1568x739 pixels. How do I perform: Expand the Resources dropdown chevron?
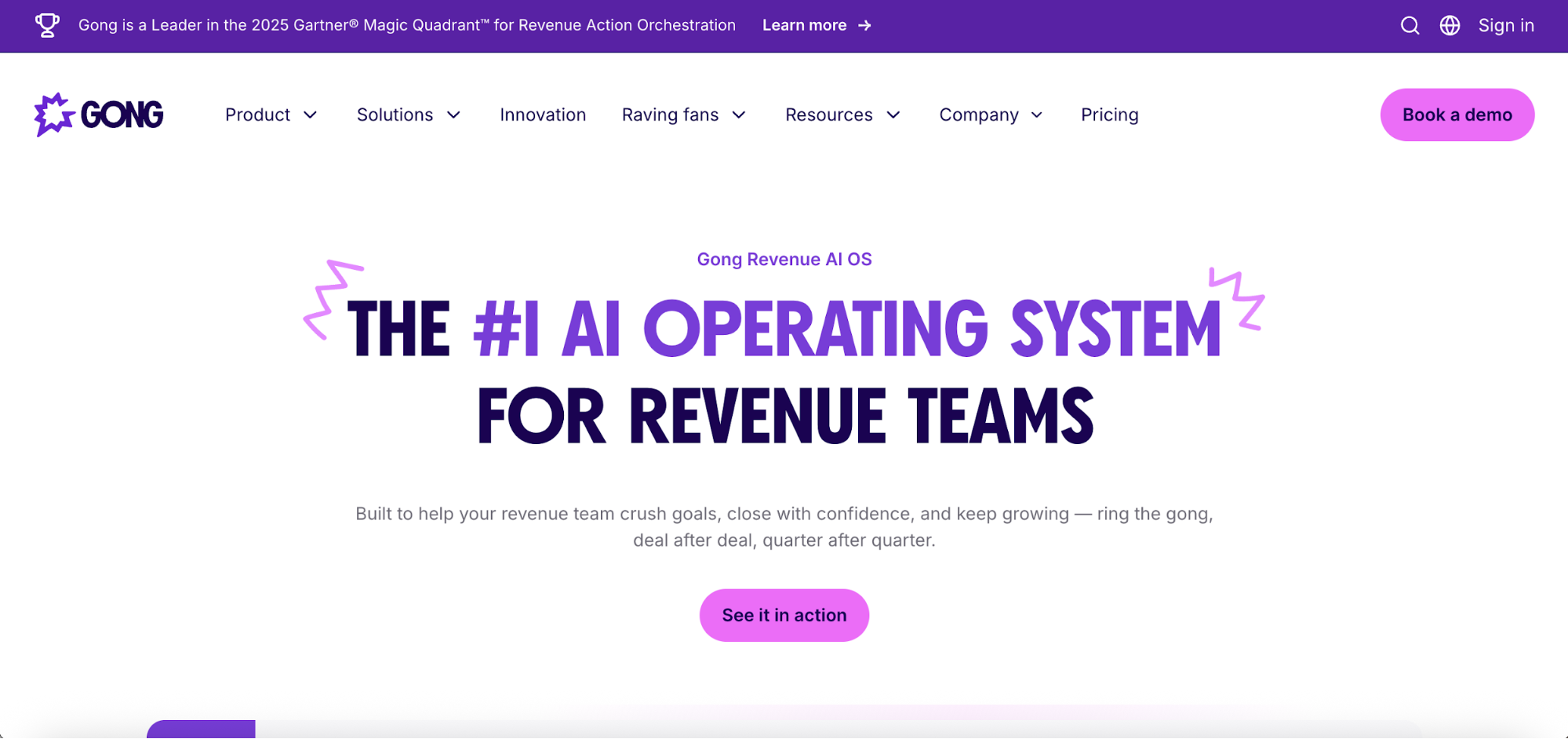click(893, 115)
